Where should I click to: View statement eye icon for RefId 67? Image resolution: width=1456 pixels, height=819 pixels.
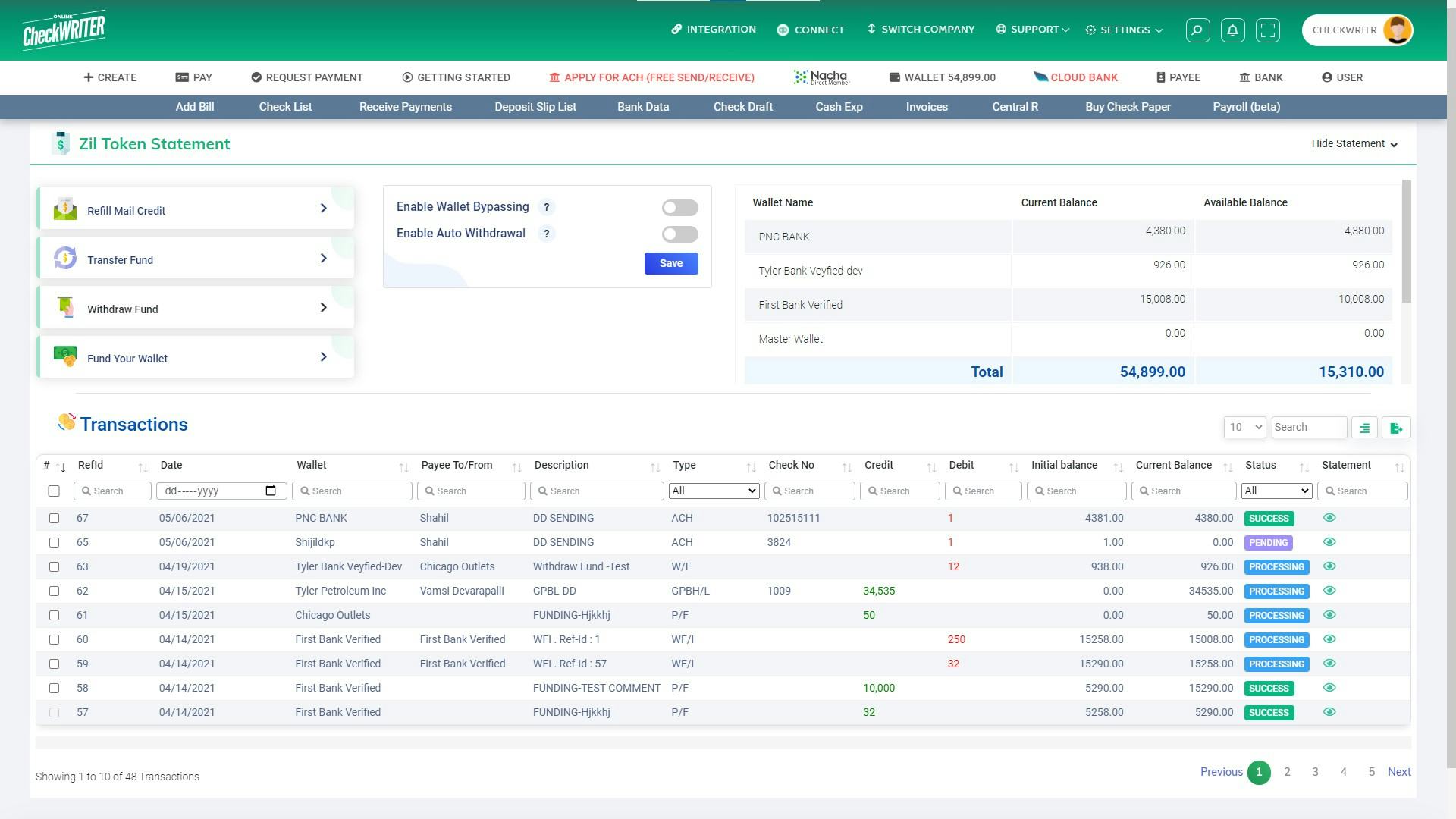1329,518
